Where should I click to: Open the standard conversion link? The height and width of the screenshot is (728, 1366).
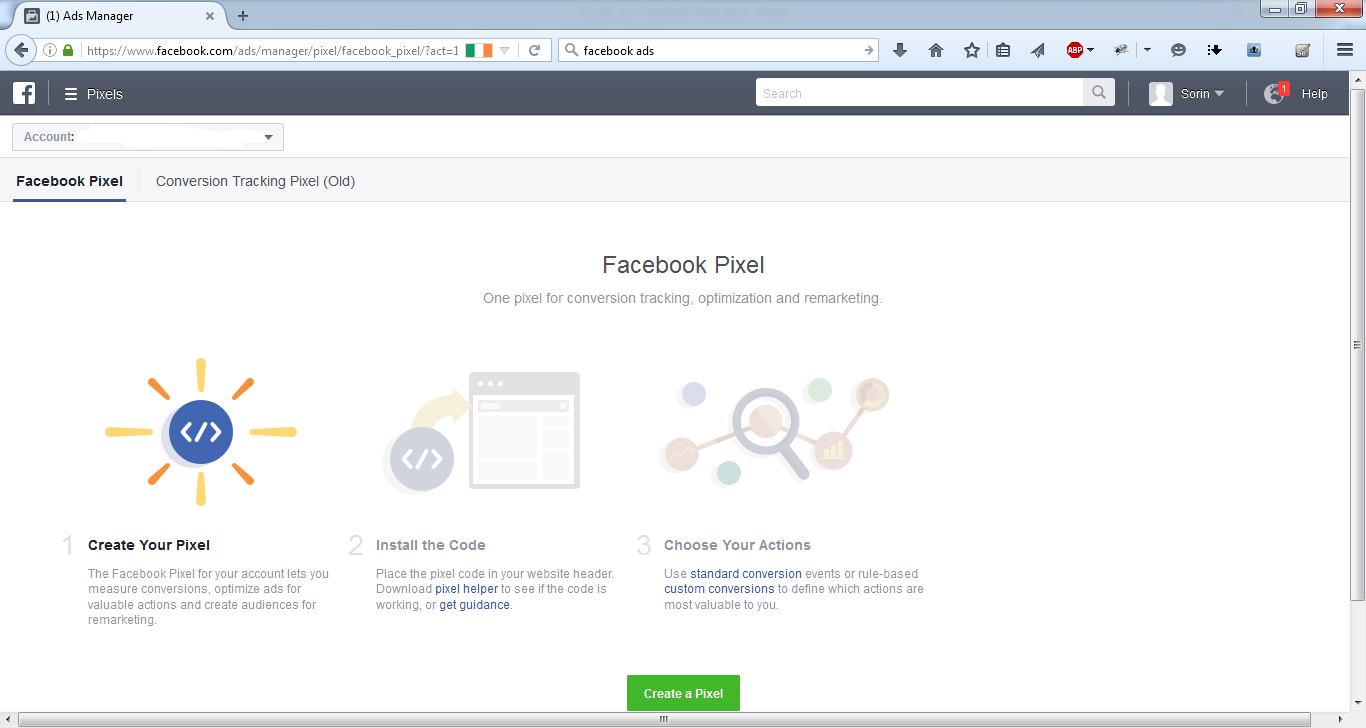[746, 574]
